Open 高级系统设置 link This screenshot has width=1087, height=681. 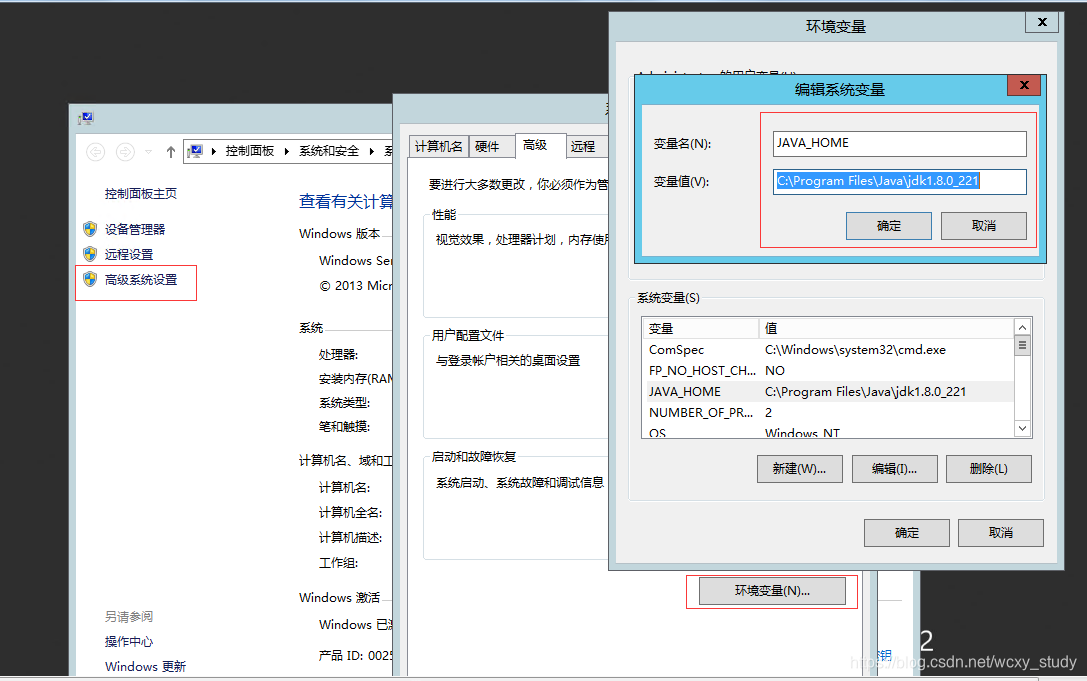141,279
